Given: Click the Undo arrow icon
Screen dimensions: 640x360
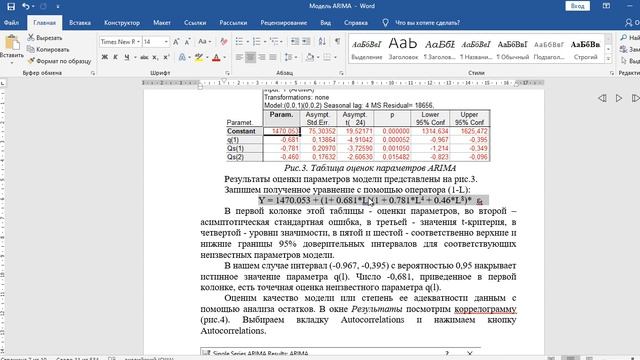Looking at the screenshot, I should pyautogui.click(x=26, y=6).
